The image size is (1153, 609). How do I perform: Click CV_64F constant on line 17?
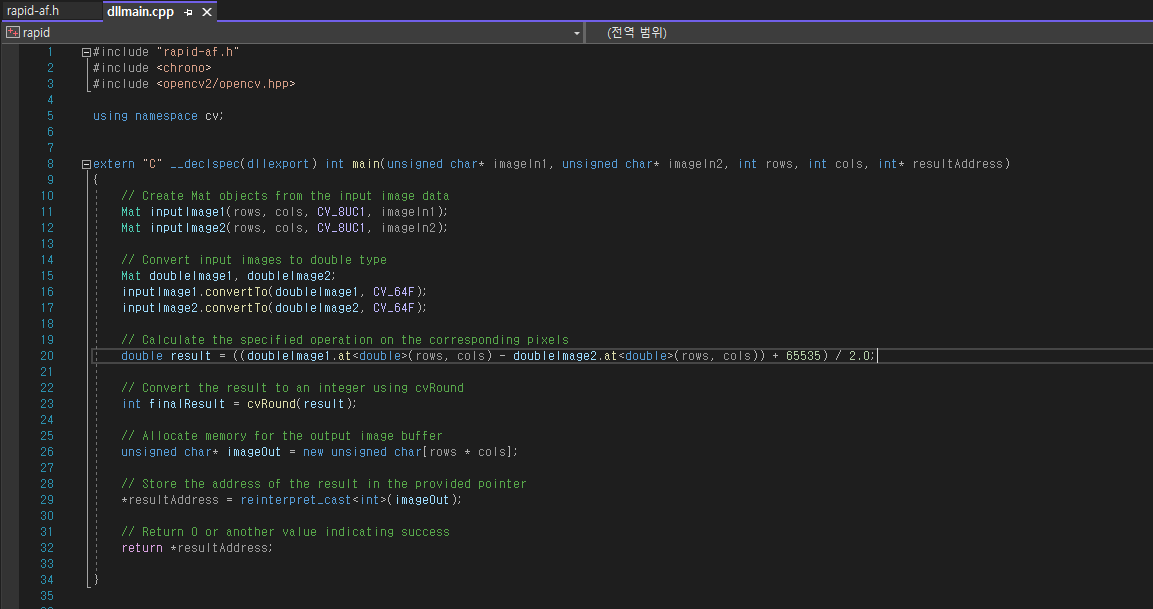[x=393, y=308]
